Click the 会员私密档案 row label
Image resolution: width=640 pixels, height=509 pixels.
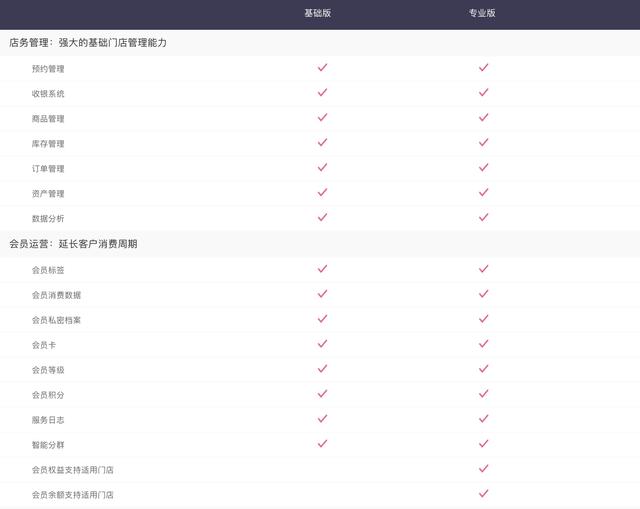(56, 320)
